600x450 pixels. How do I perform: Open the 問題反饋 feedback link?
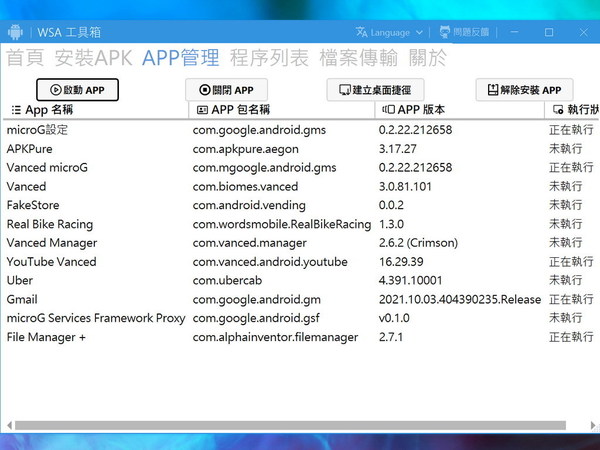(x=465, y=32)
